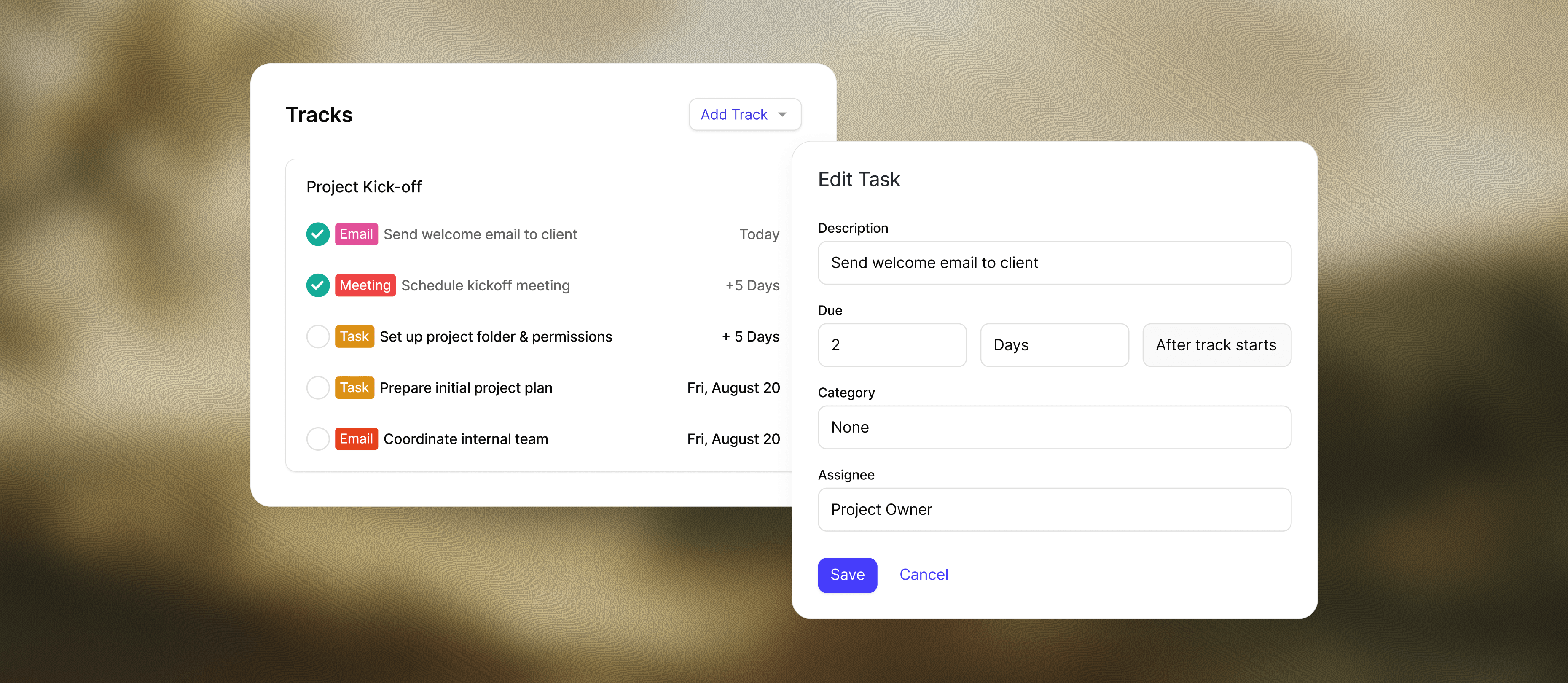Cancel editing the task
1568x683 pixels.
[x=924, y=575]
